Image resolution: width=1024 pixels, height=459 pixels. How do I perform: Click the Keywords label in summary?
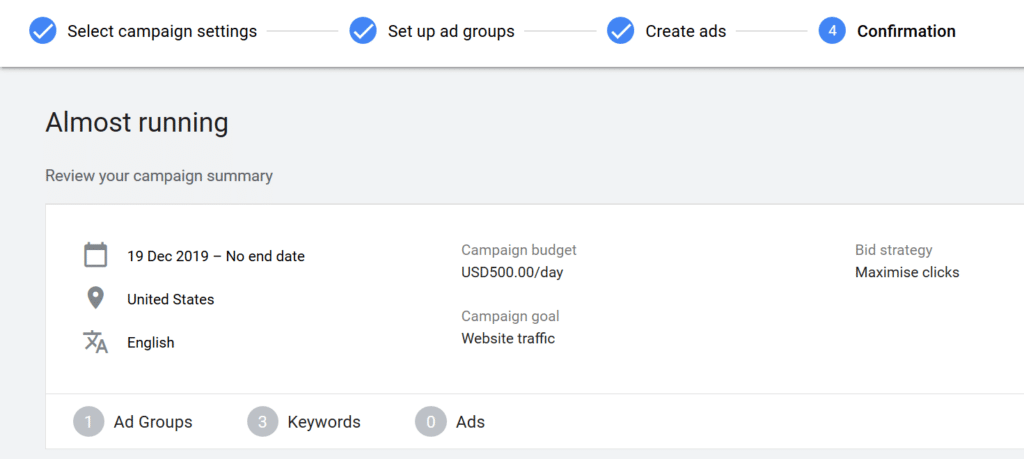pyautogui.click(x=324, y=422)
